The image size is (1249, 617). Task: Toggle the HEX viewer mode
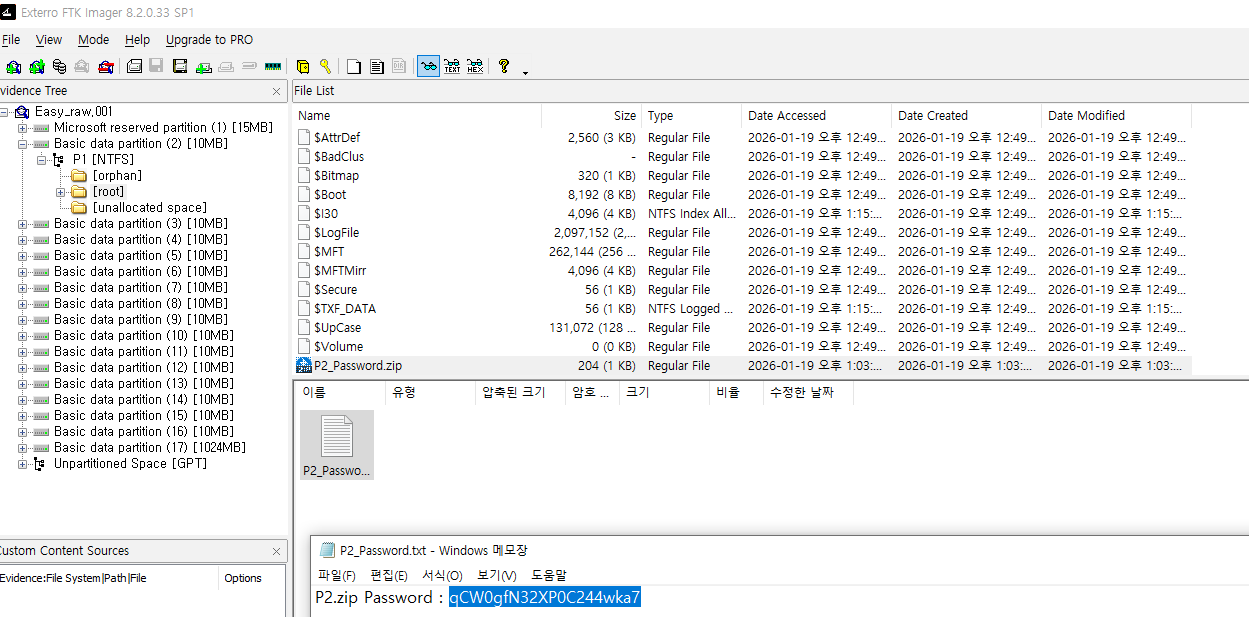click(x=475, y=67)
